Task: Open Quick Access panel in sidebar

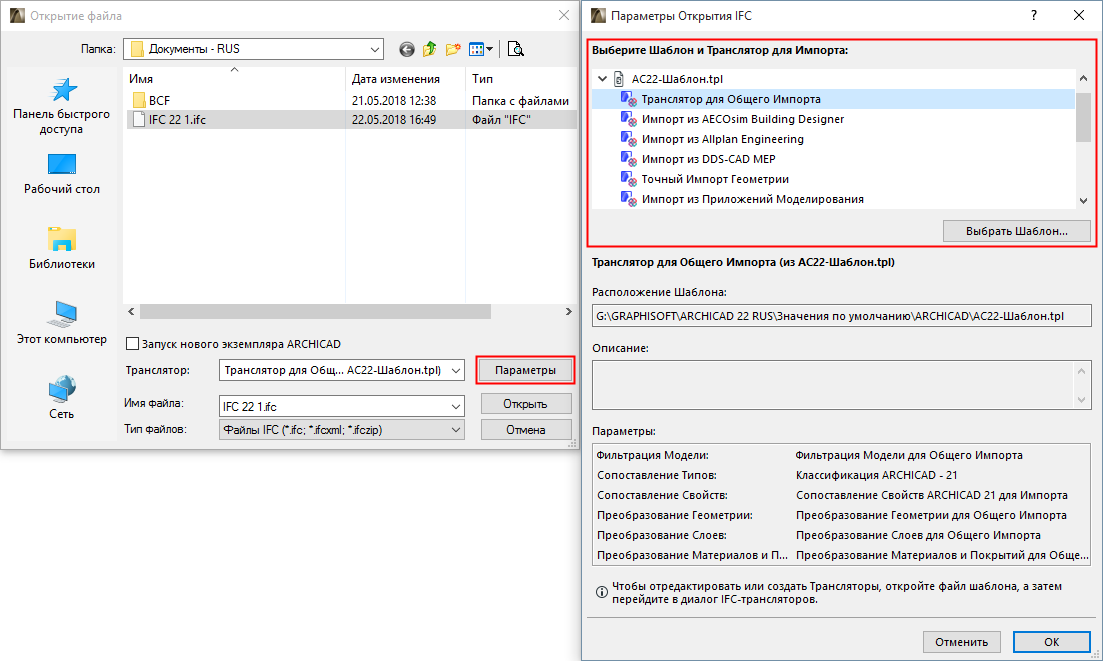Action: [62, 107]
